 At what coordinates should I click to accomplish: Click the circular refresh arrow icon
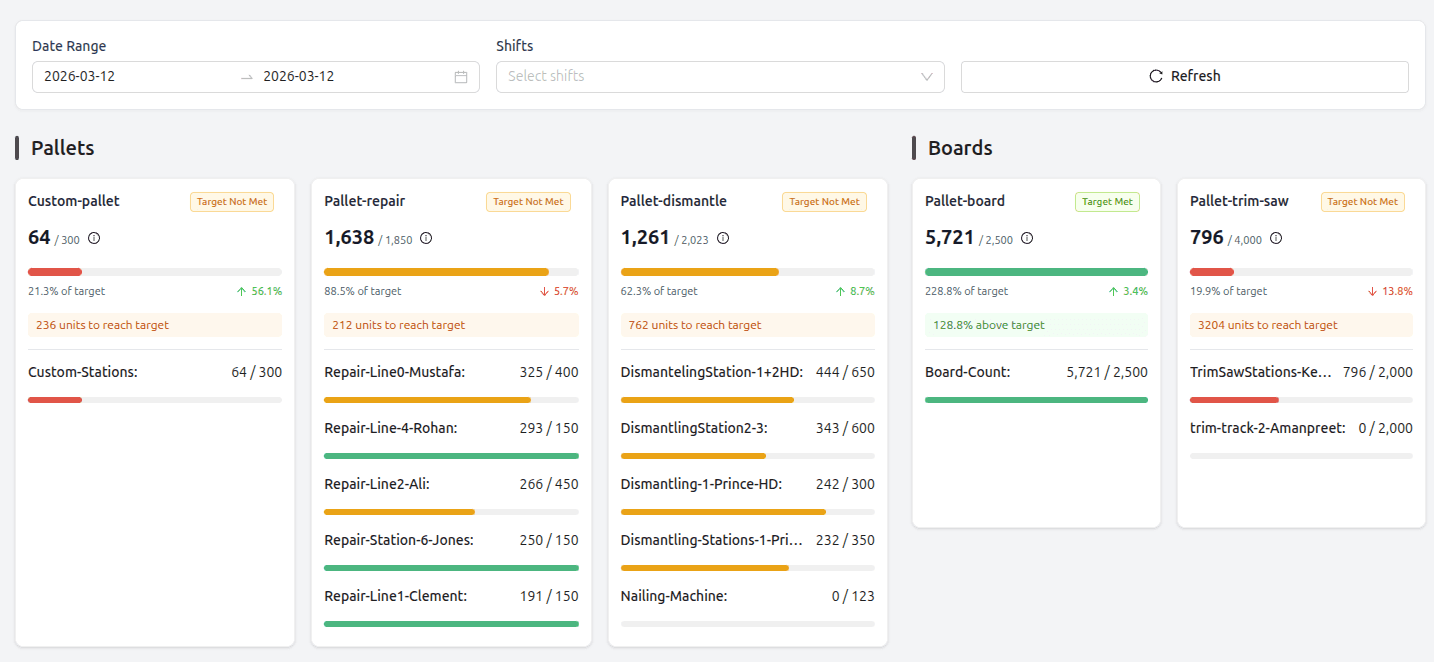1155,75
